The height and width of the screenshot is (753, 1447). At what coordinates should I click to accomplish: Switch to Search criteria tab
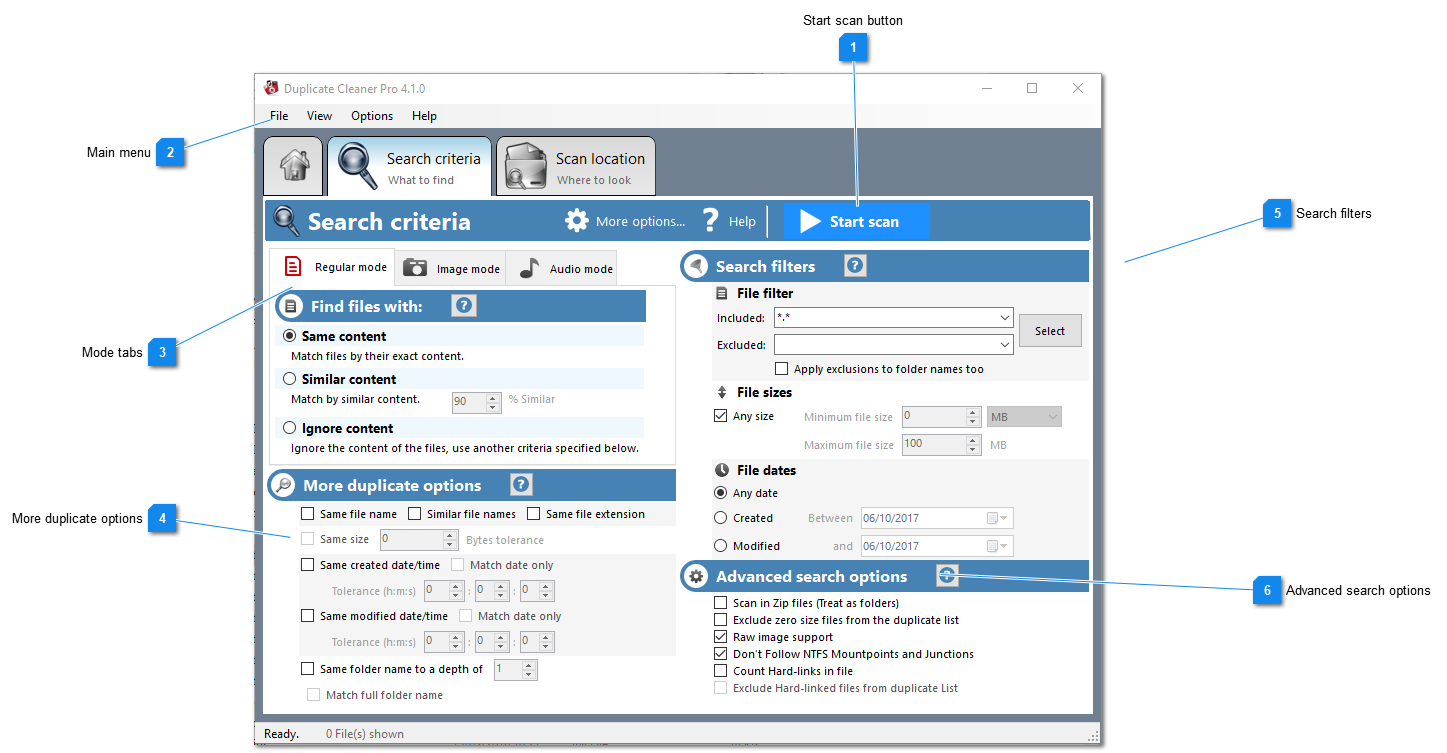click(x=409, y=166)
